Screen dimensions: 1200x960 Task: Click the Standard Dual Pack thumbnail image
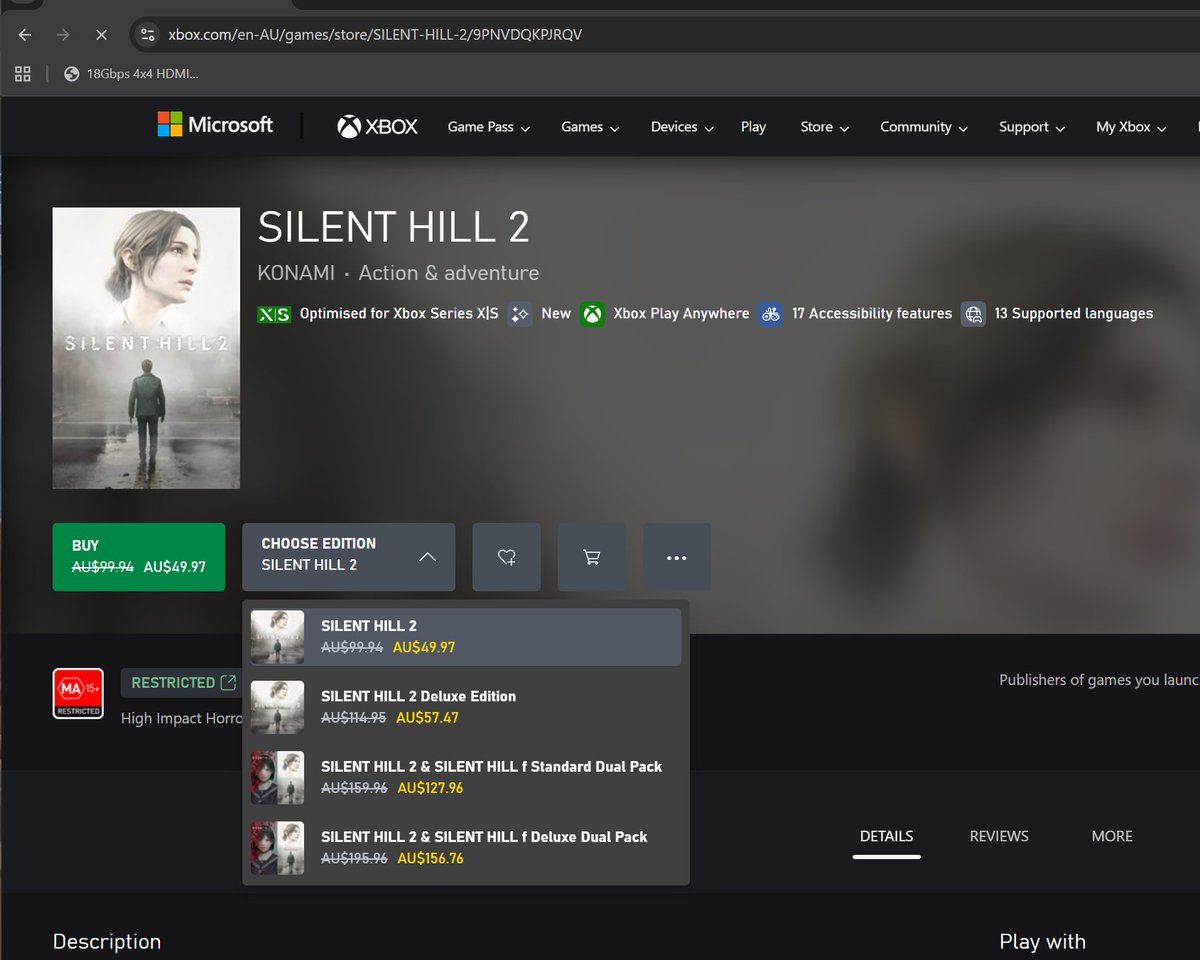277,777
